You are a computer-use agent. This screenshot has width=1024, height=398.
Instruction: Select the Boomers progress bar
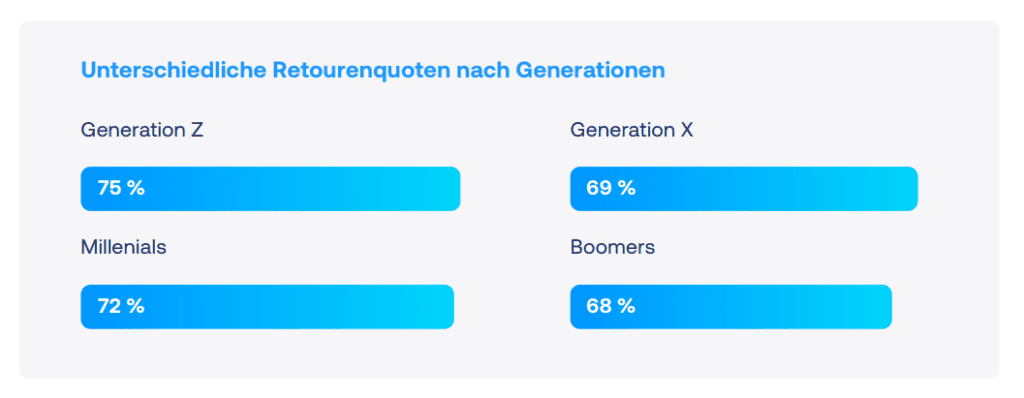731,307
